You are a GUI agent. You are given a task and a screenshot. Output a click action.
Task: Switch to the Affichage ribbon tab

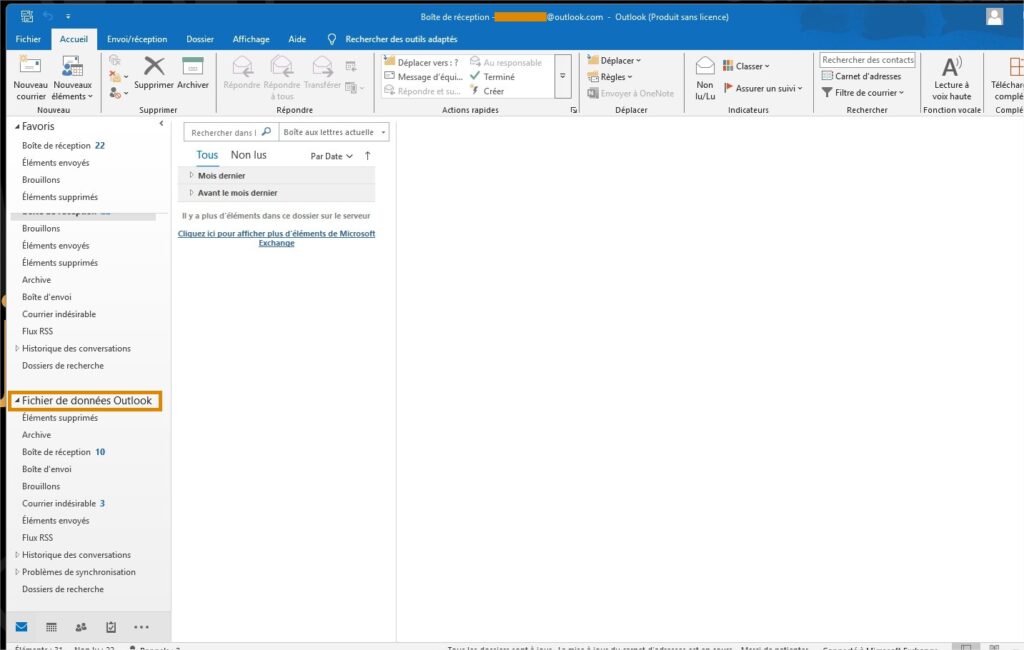(251, 39)
